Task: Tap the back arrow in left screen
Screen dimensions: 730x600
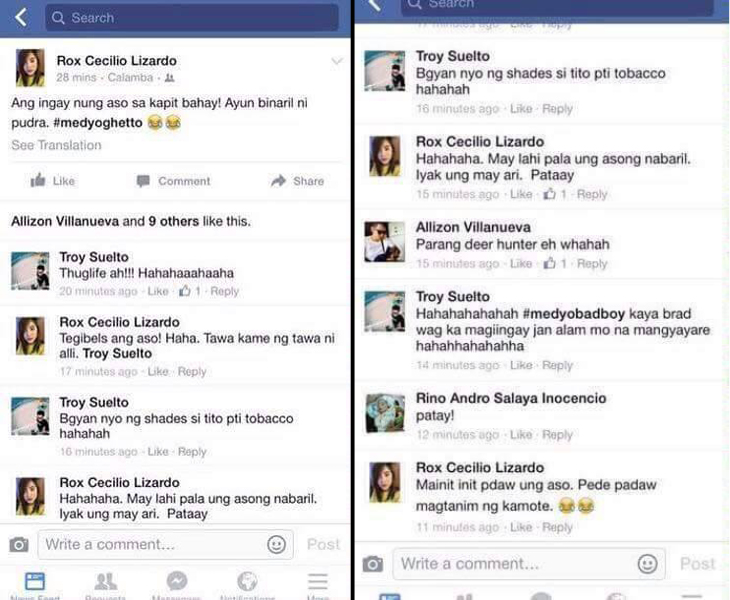Action: tap(21, 18)
